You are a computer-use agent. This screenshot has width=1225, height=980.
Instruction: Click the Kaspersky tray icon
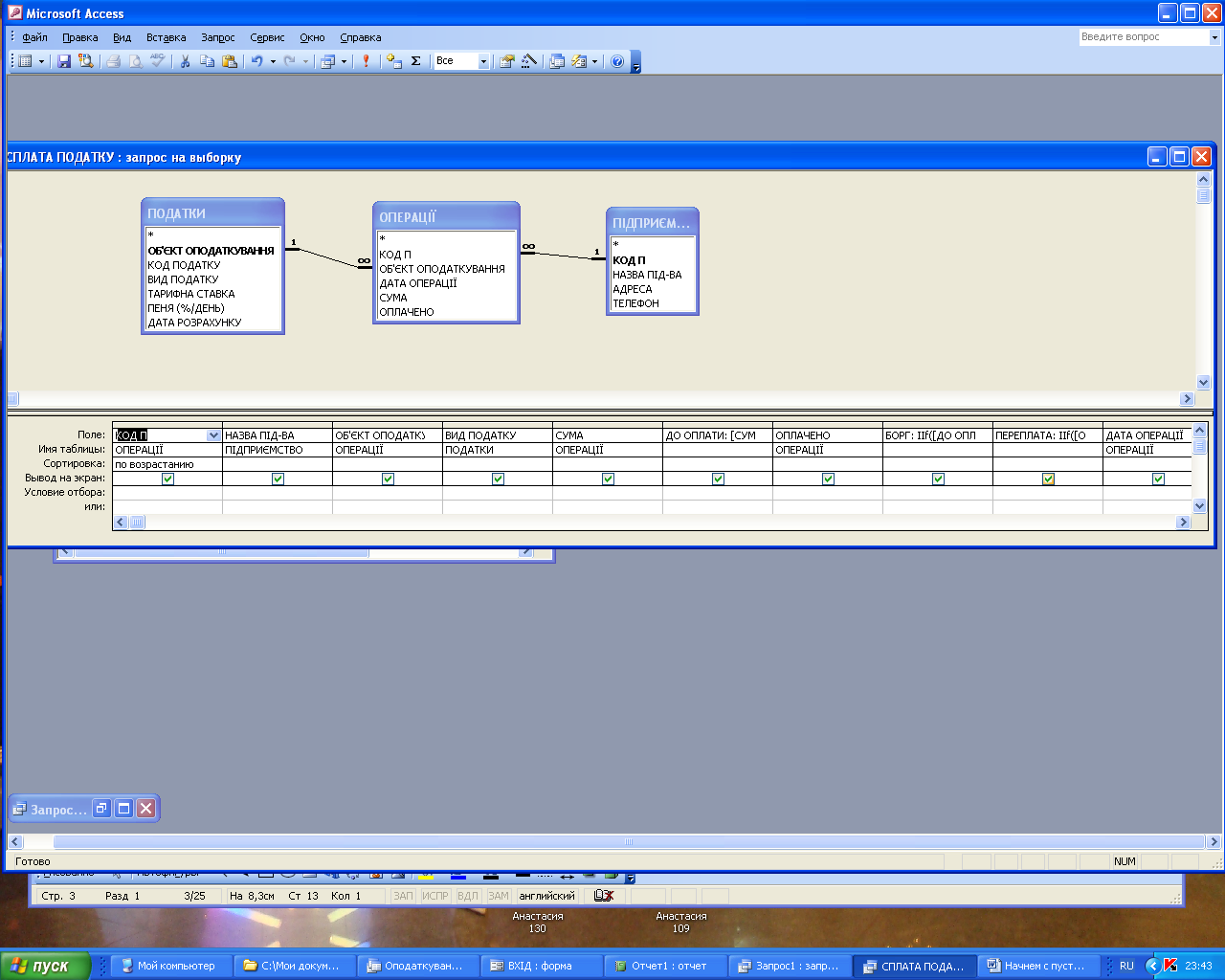[x=1169, y=966]
